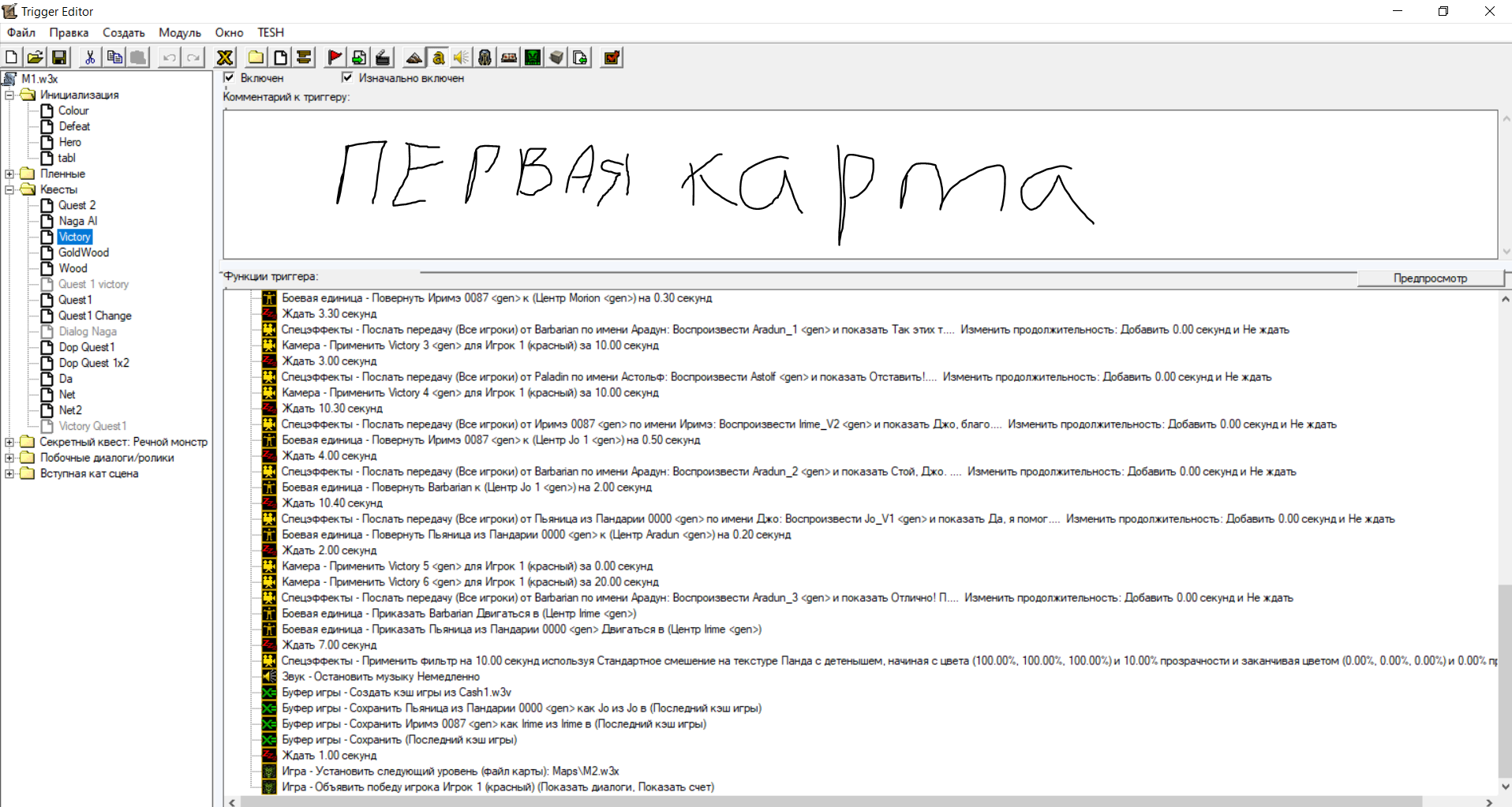Image resolution: width=1512 pixels, height=807 pixels.
Task: Undo the last action via the toolbar
Action: tap(169, 58)
